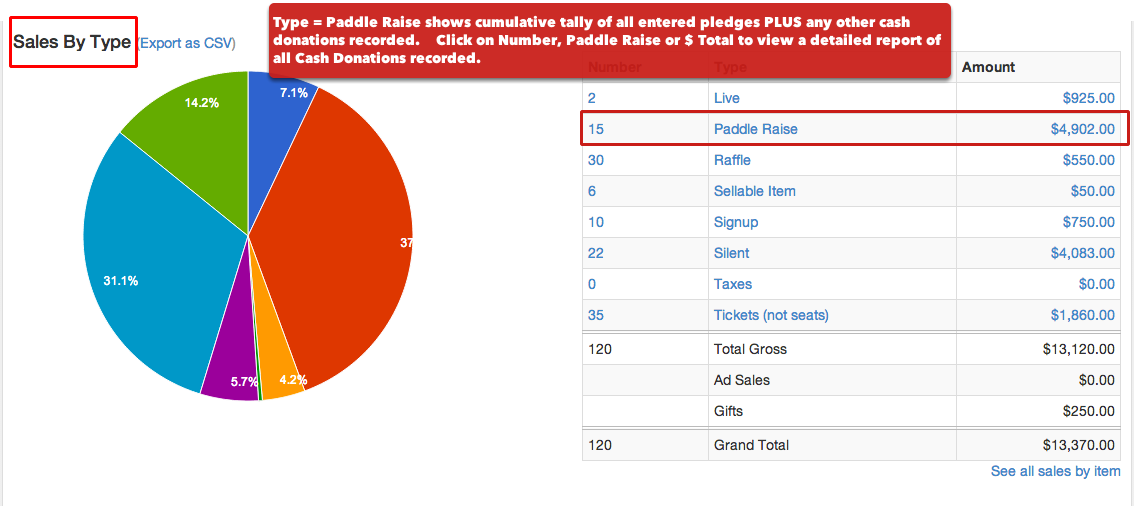
Task: Open the Paddle Raise type report
Action: 756,129
